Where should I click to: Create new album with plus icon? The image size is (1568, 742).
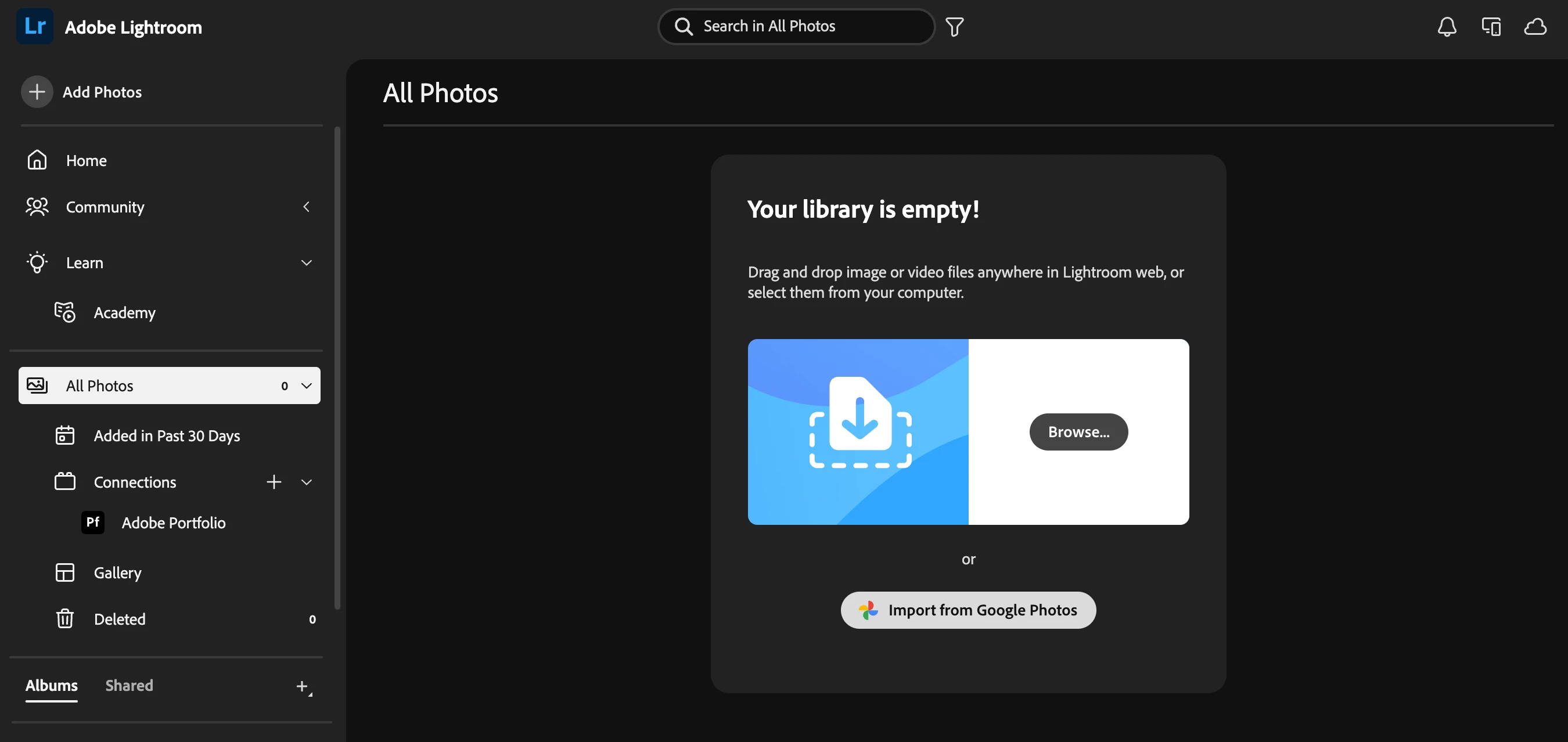(x=303, y=687)
